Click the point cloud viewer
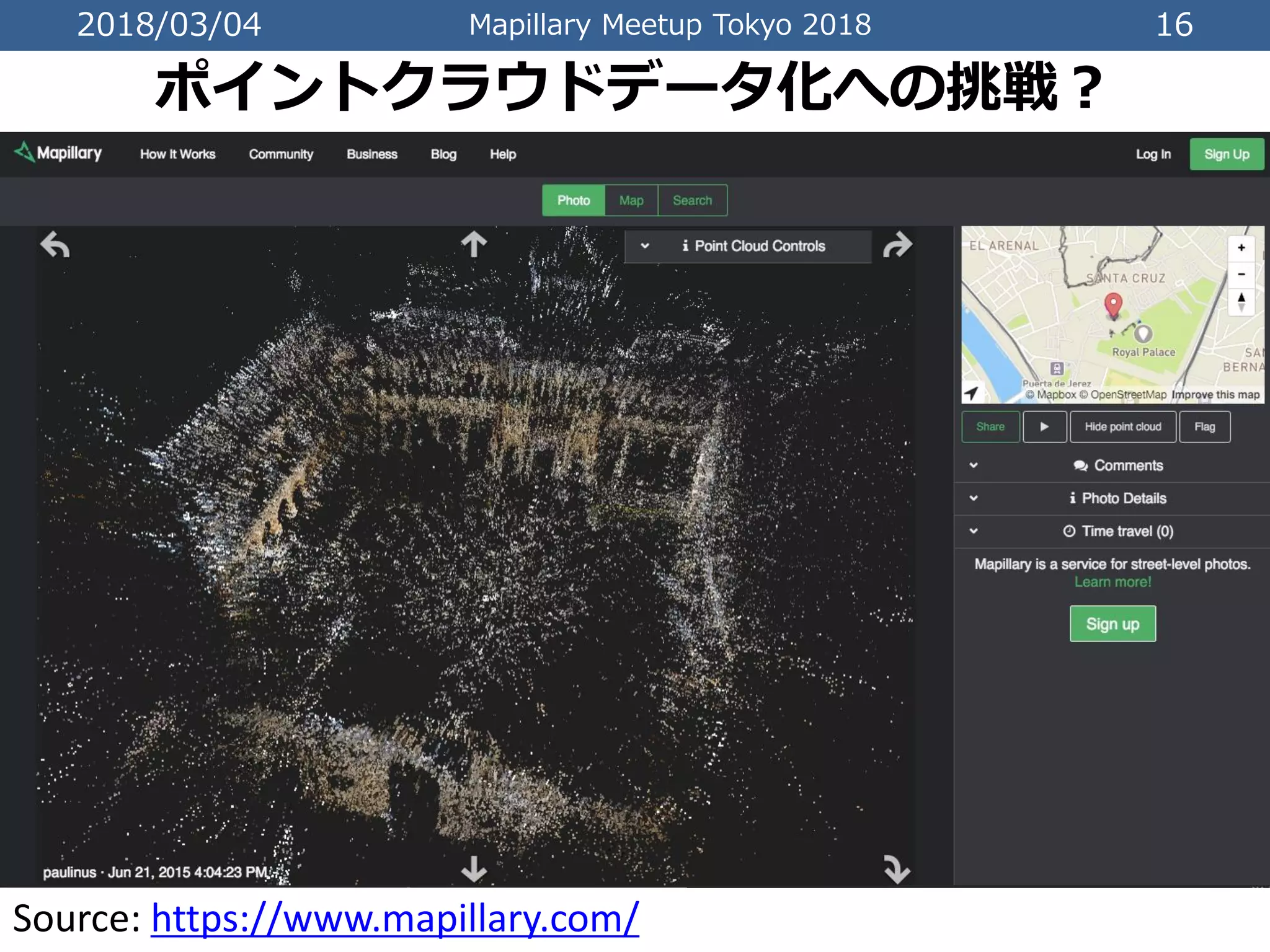Image resolution: width=1270 pixels, height=952 pixels. pyautogui.click(x=476, y=556)
